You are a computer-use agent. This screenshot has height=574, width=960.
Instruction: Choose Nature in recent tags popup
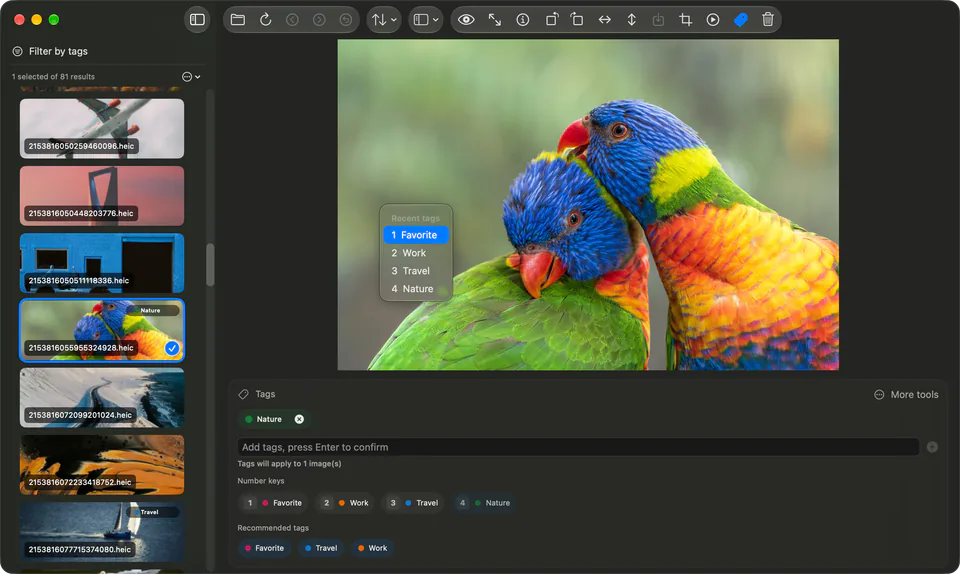point(416,289)
